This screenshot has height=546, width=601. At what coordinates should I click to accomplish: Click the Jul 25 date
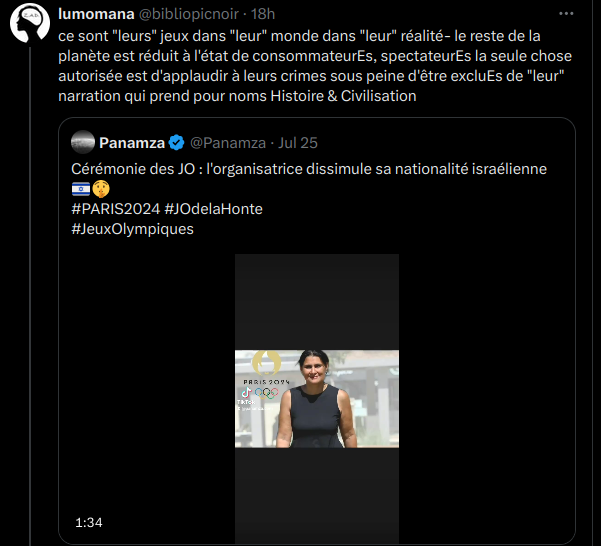click(298, 143)
